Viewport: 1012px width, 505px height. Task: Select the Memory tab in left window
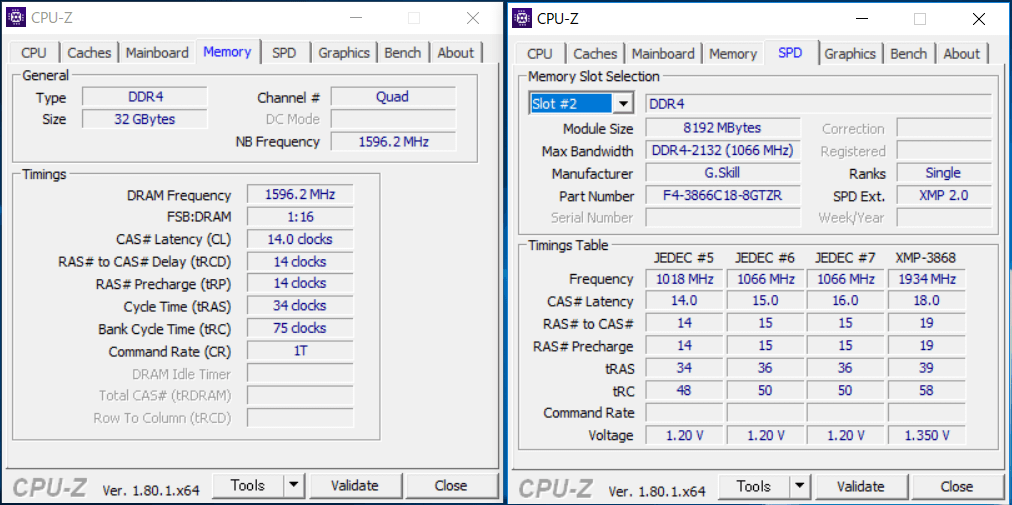click(x=227, y=52)
